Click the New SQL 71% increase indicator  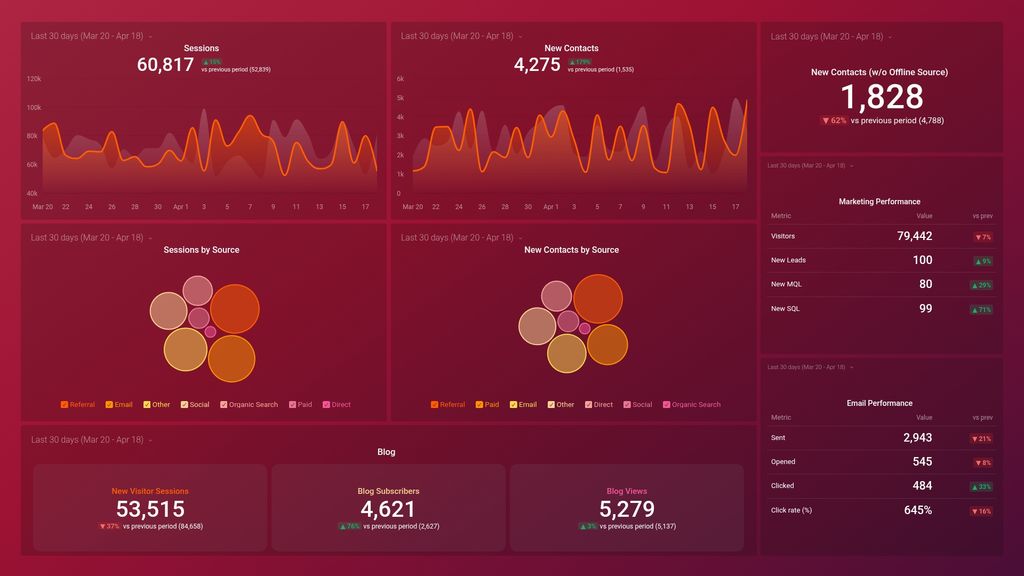[x=983, y=310]
